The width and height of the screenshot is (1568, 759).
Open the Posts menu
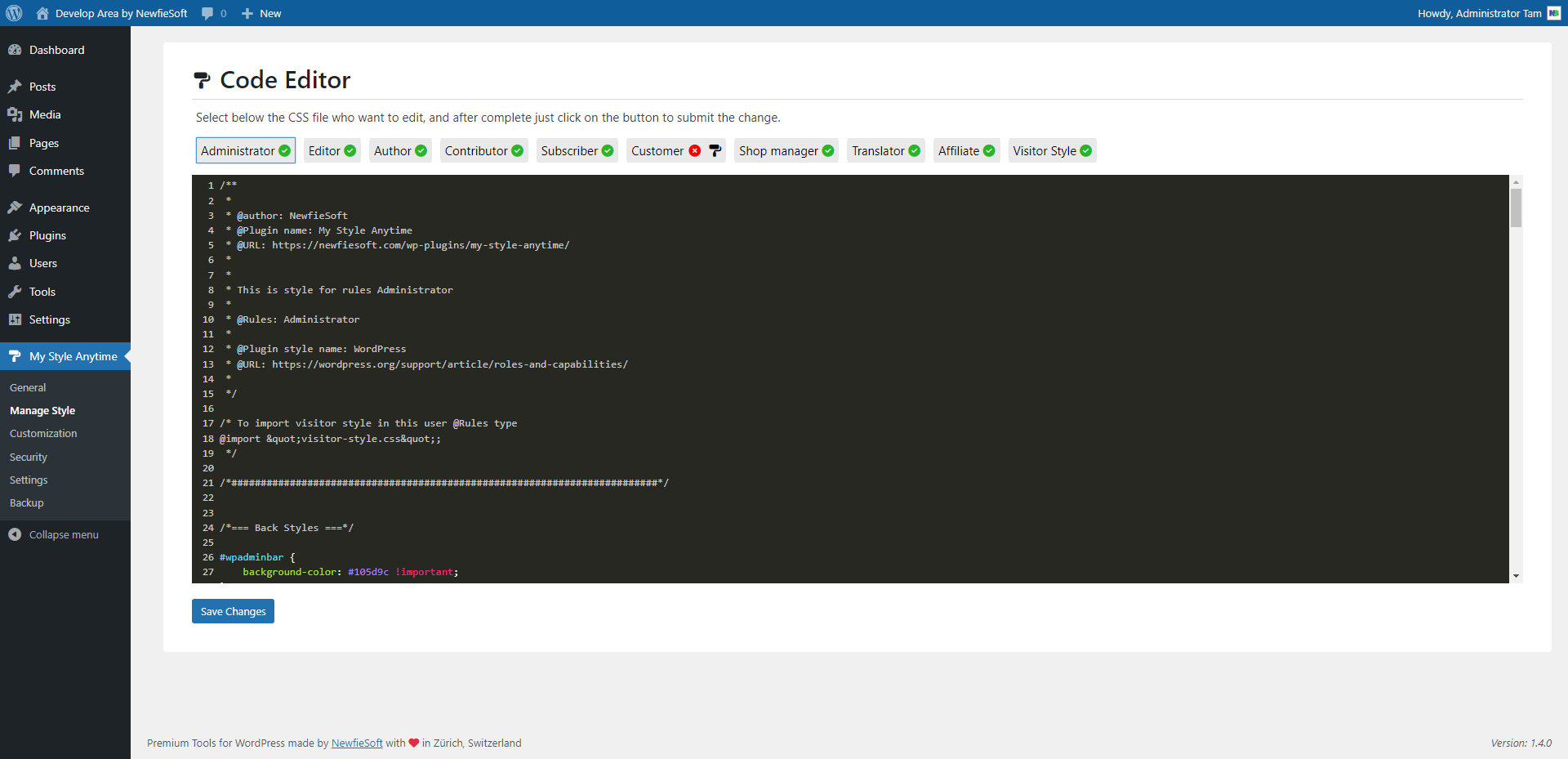coord(65,87)
